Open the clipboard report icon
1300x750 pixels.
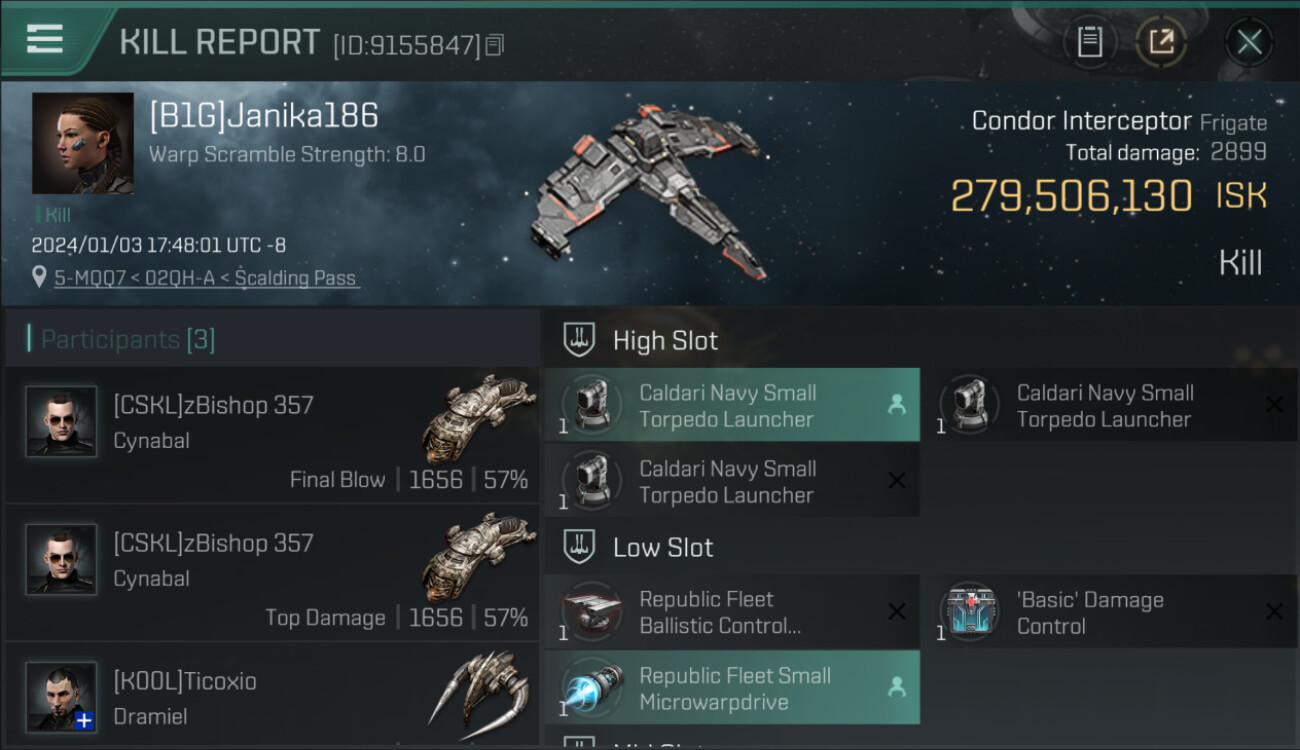click(1089, 42)
